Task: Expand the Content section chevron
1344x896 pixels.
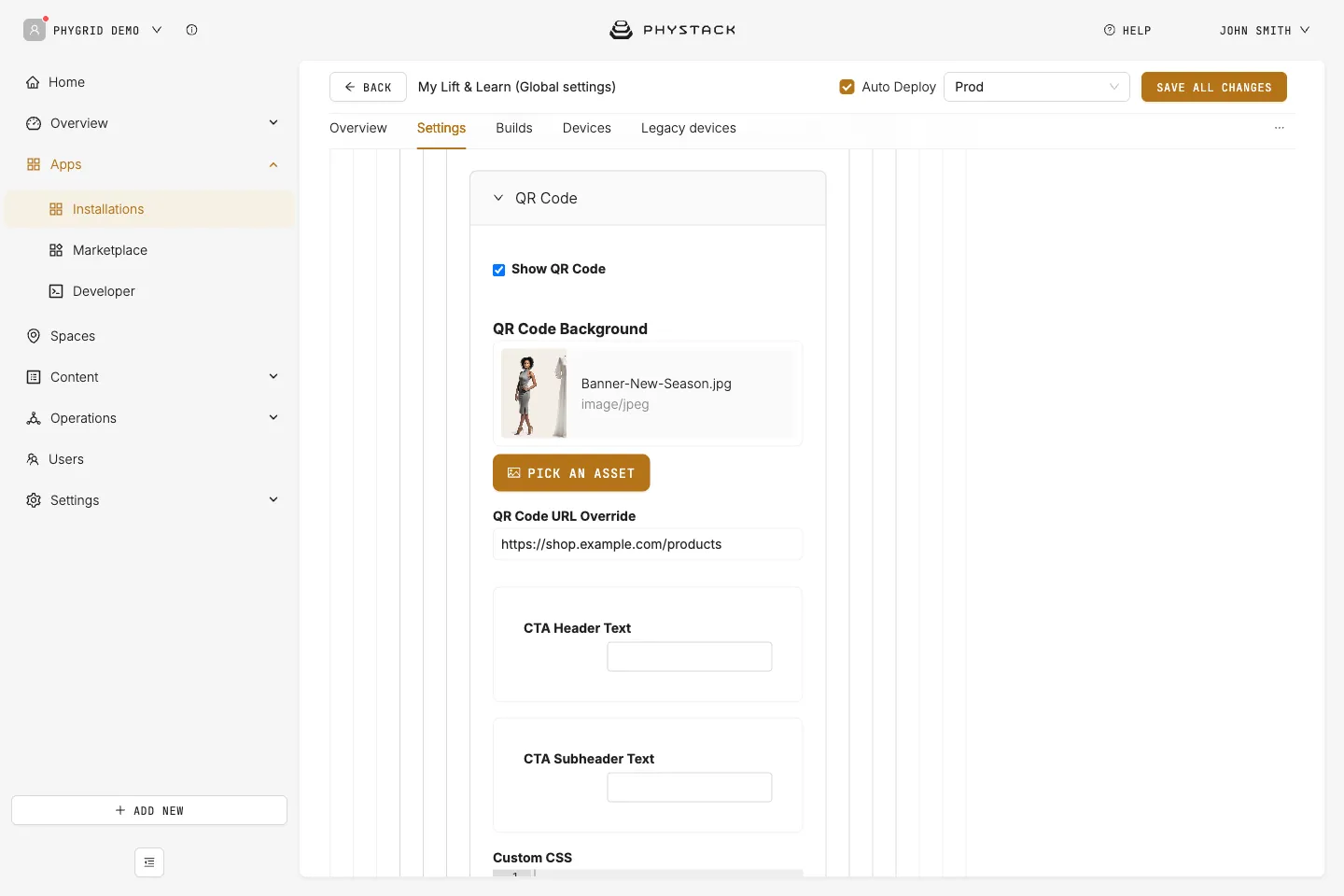Action: point(273,376)
